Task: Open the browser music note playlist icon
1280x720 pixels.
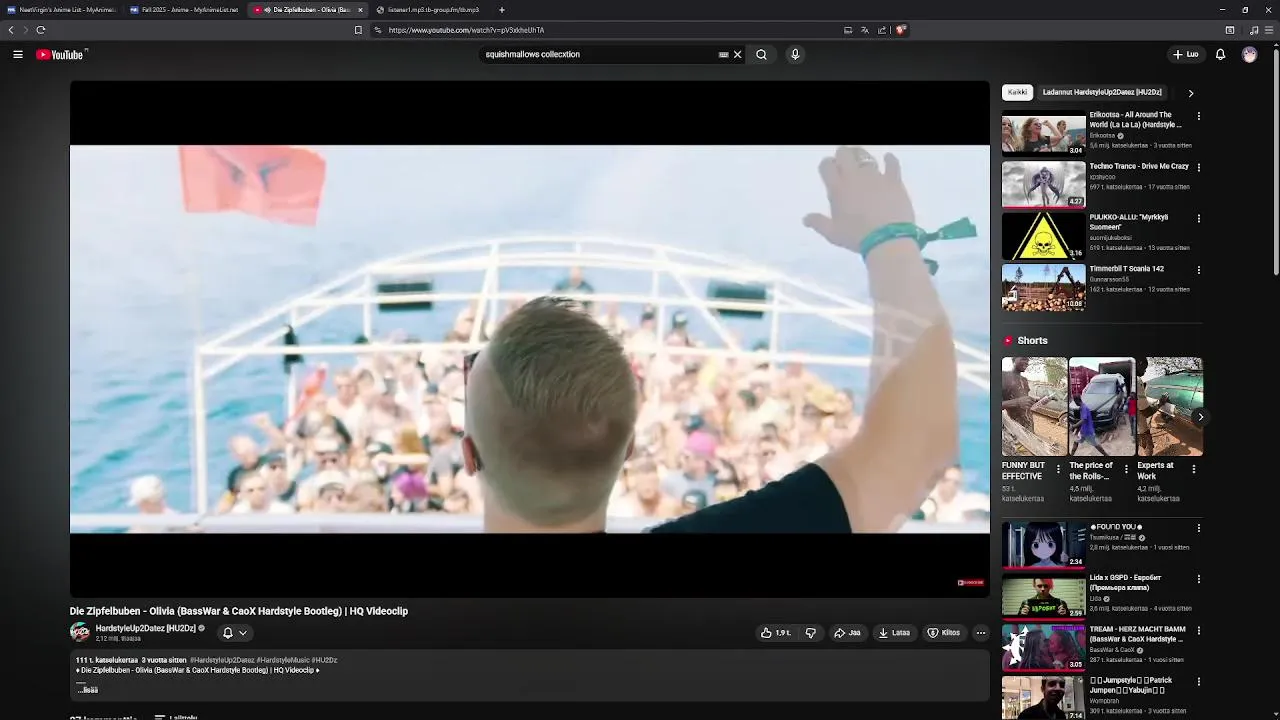Action: (x=1255, y=30)
